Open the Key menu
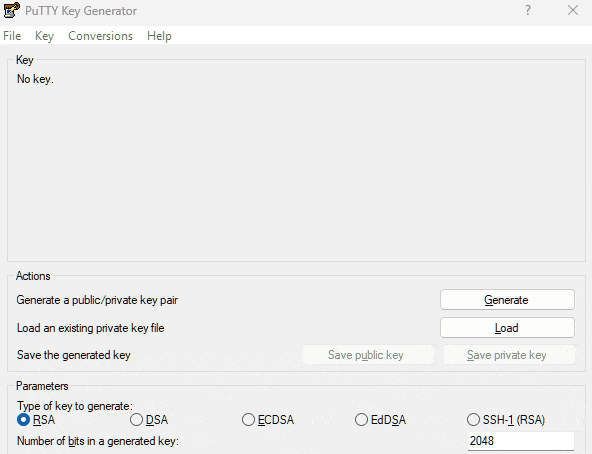 click(x=44, y=36)
